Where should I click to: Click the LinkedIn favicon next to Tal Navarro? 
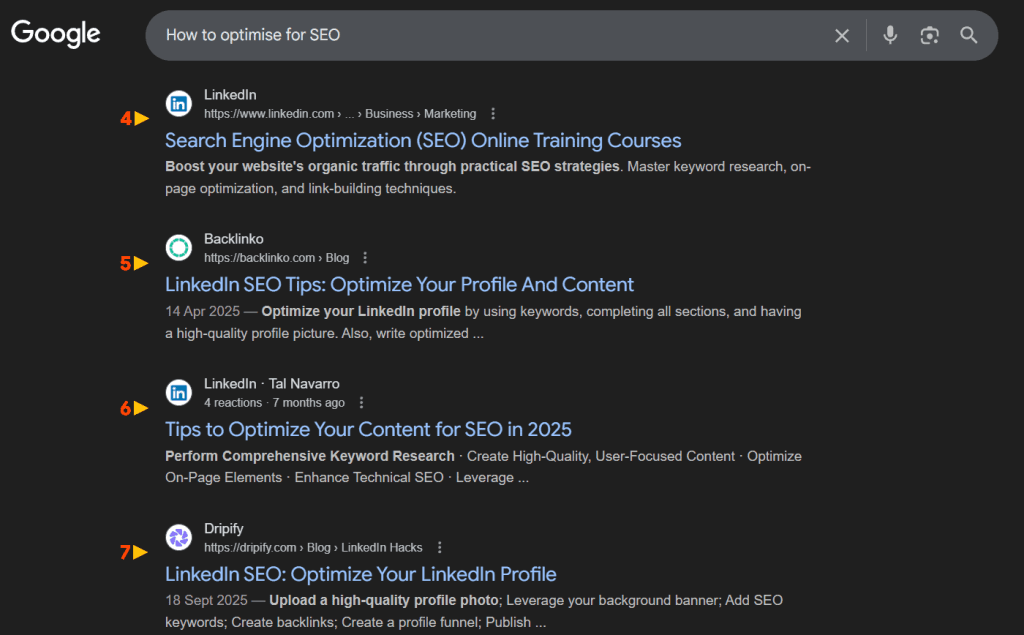point(178,392)
